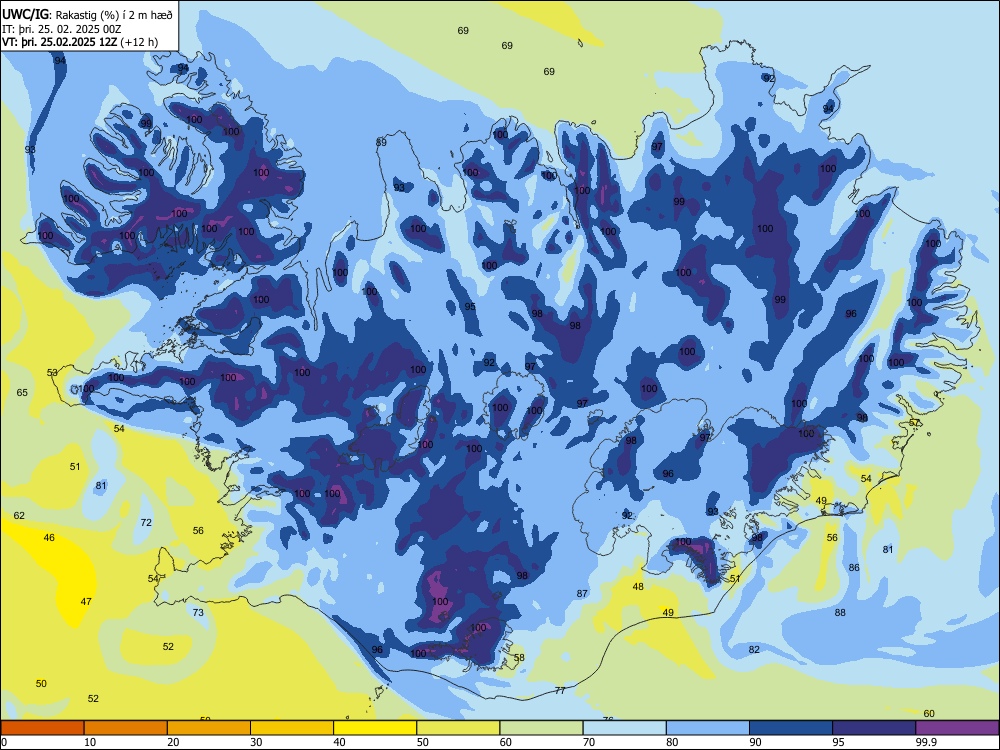Click the humidity value '65' on the map
The width and height of the screenshot is (1000, 750).
(22, 392)
